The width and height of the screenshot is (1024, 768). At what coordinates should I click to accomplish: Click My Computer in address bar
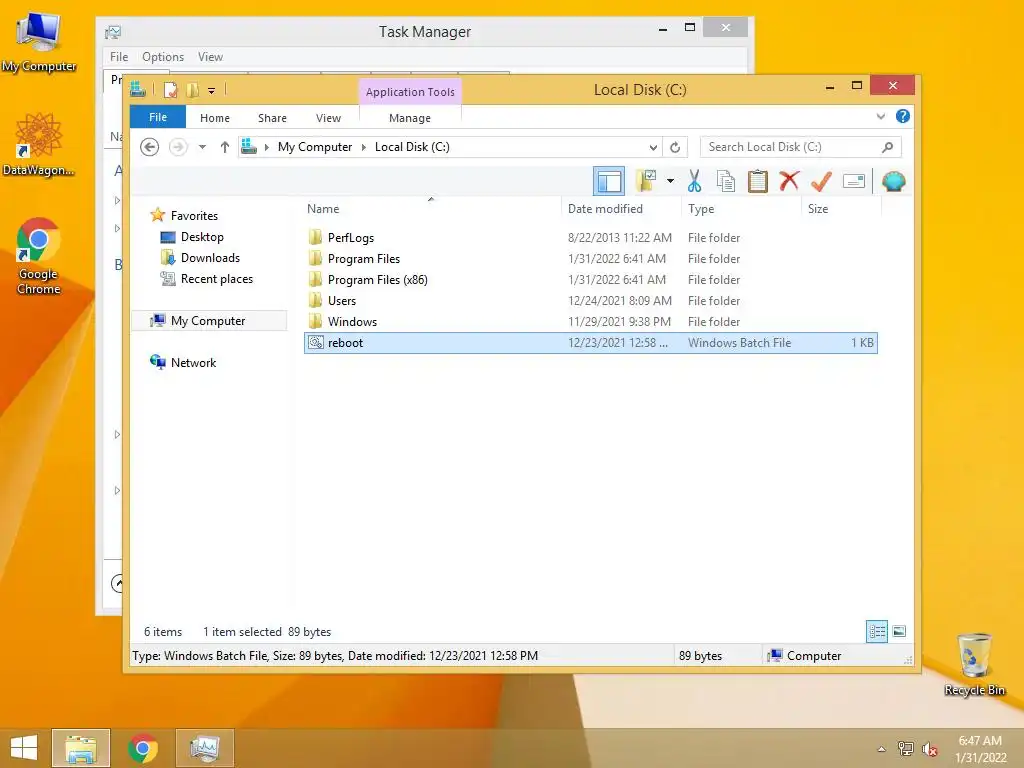point(315,147)
